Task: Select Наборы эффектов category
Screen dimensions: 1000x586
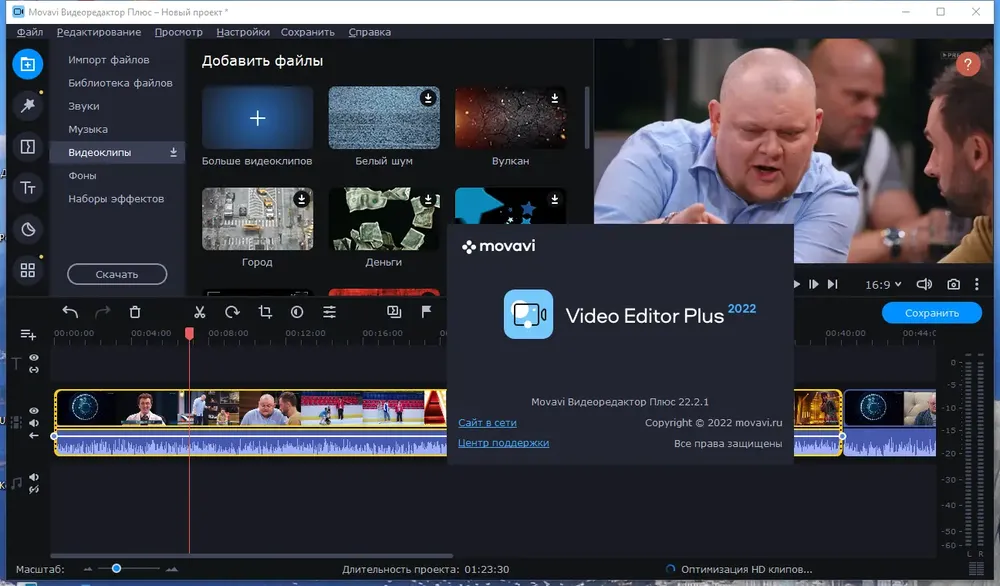Action: point(116,198)
